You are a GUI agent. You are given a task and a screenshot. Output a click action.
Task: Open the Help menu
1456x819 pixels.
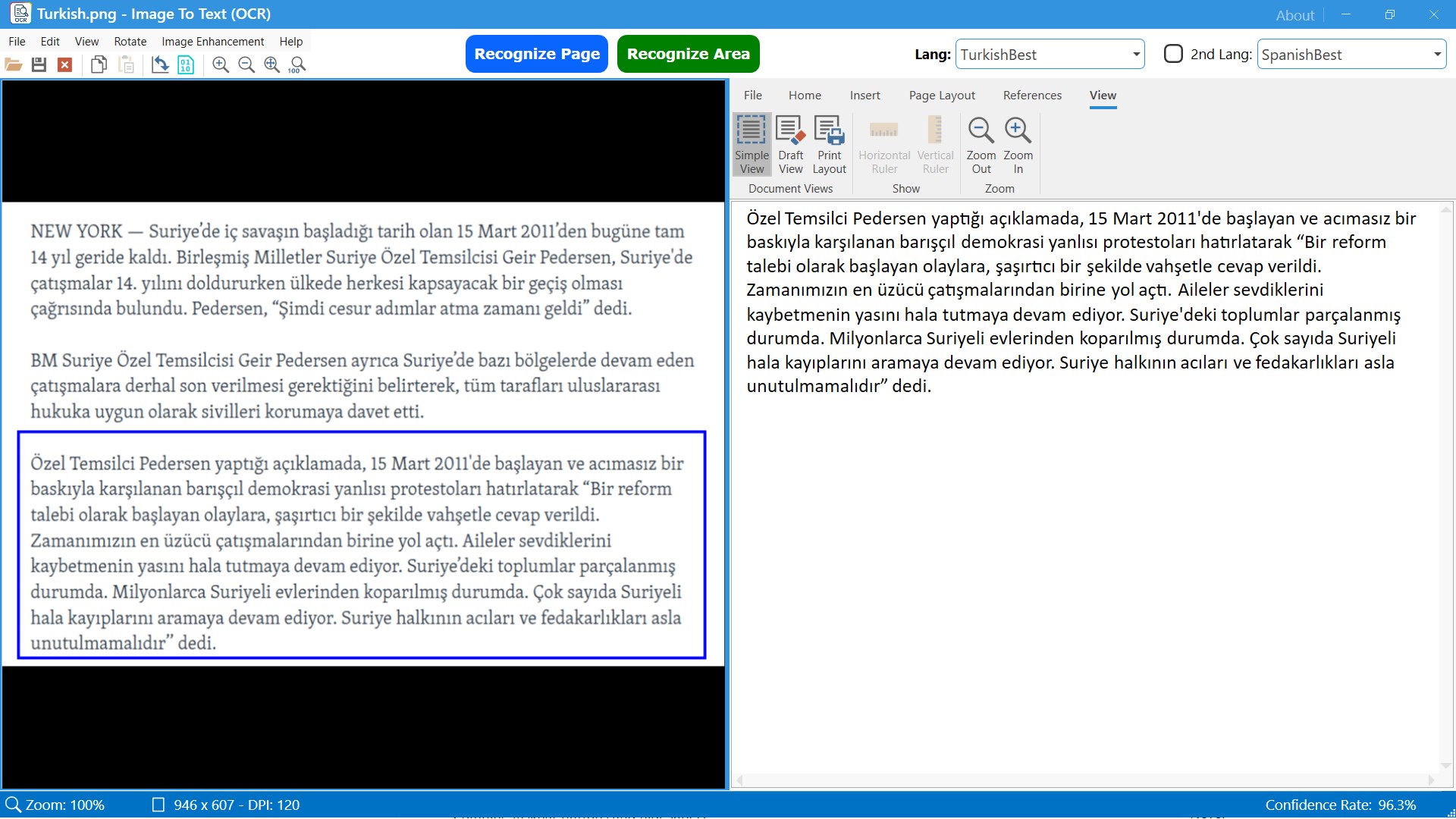290,42
